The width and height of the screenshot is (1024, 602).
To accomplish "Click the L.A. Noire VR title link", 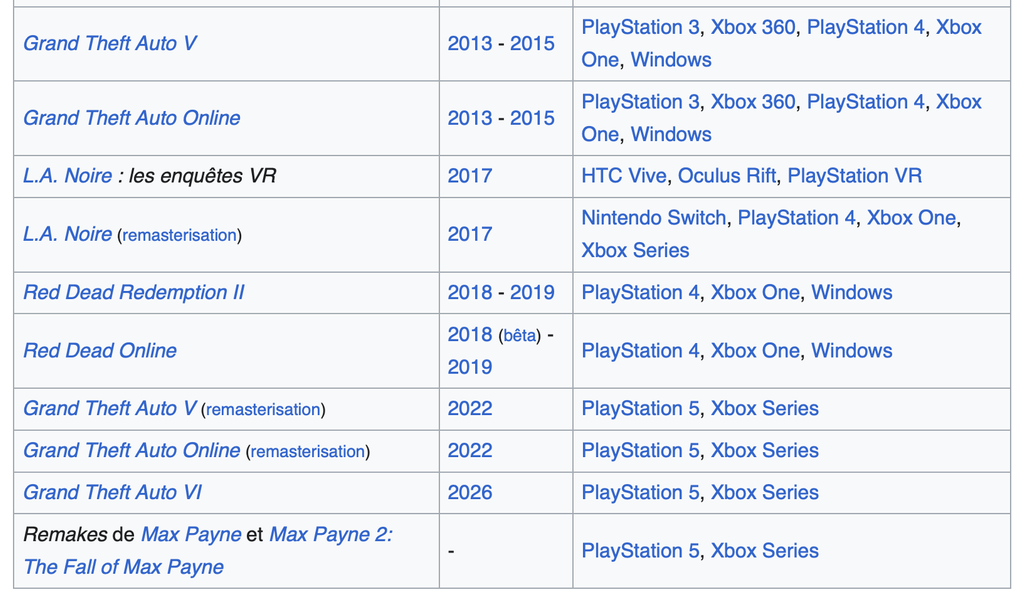I will [x=67, y=176].
